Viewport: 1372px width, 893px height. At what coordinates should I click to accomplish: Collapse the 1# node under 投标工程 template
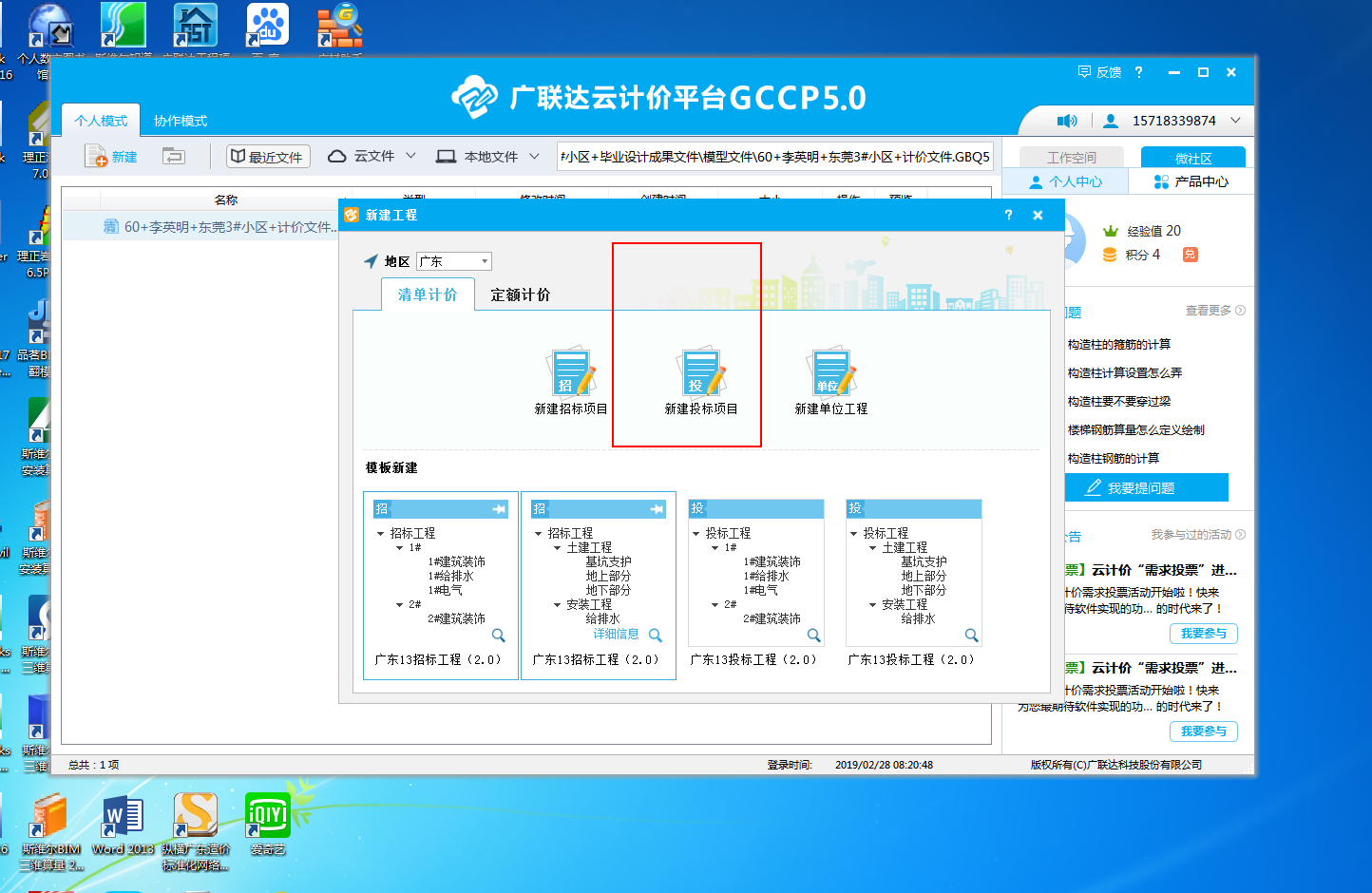[715, 547]
